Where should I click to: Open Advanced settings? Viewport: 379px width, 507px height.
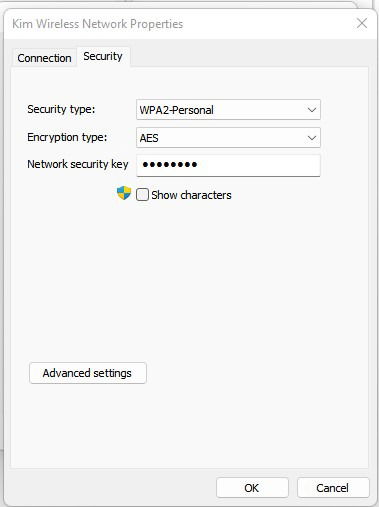coord(88,373)
